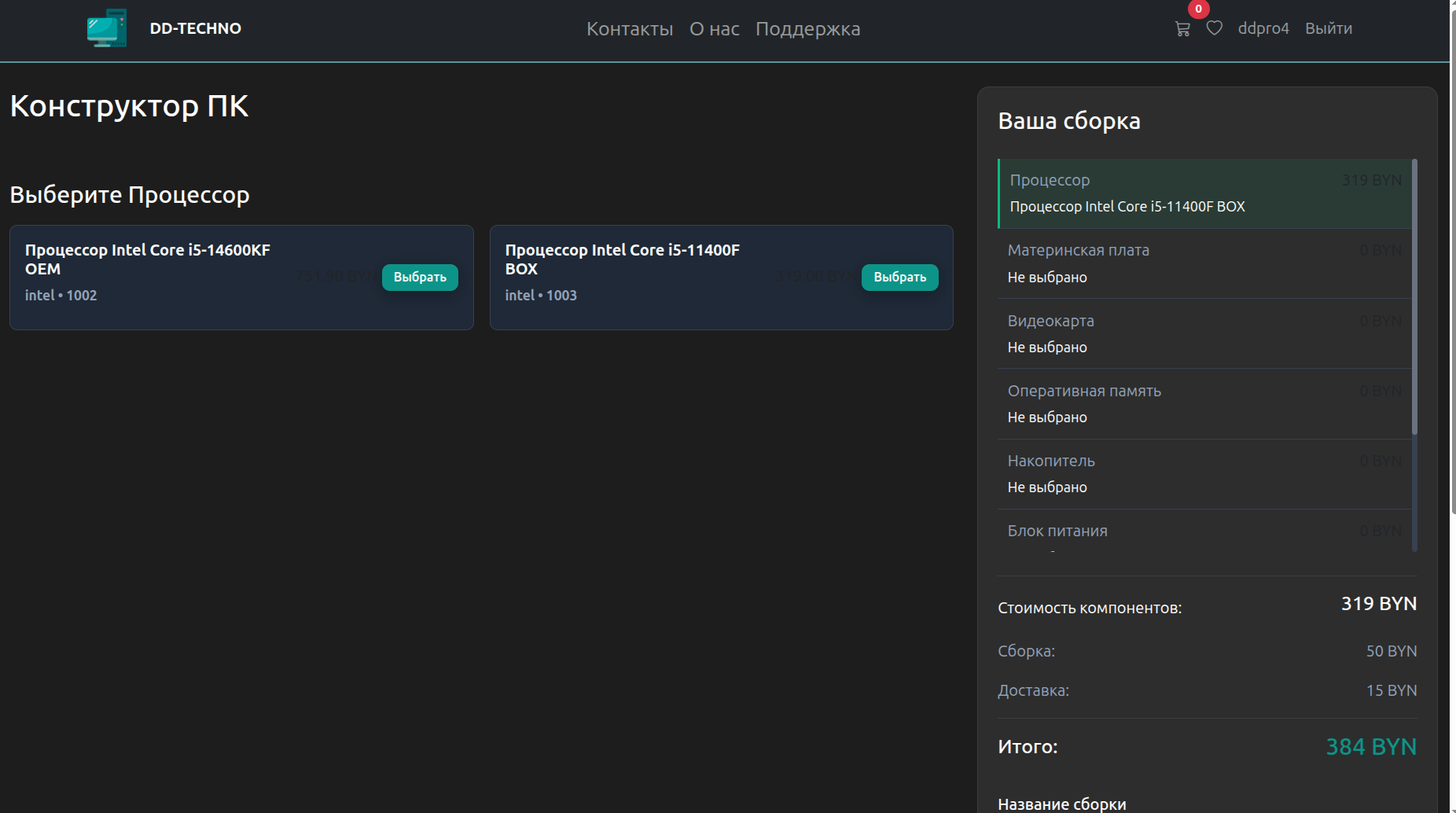Click the cart count badge showing 0
Viewport: 1456px width, 813px height.
(1198, 9)
